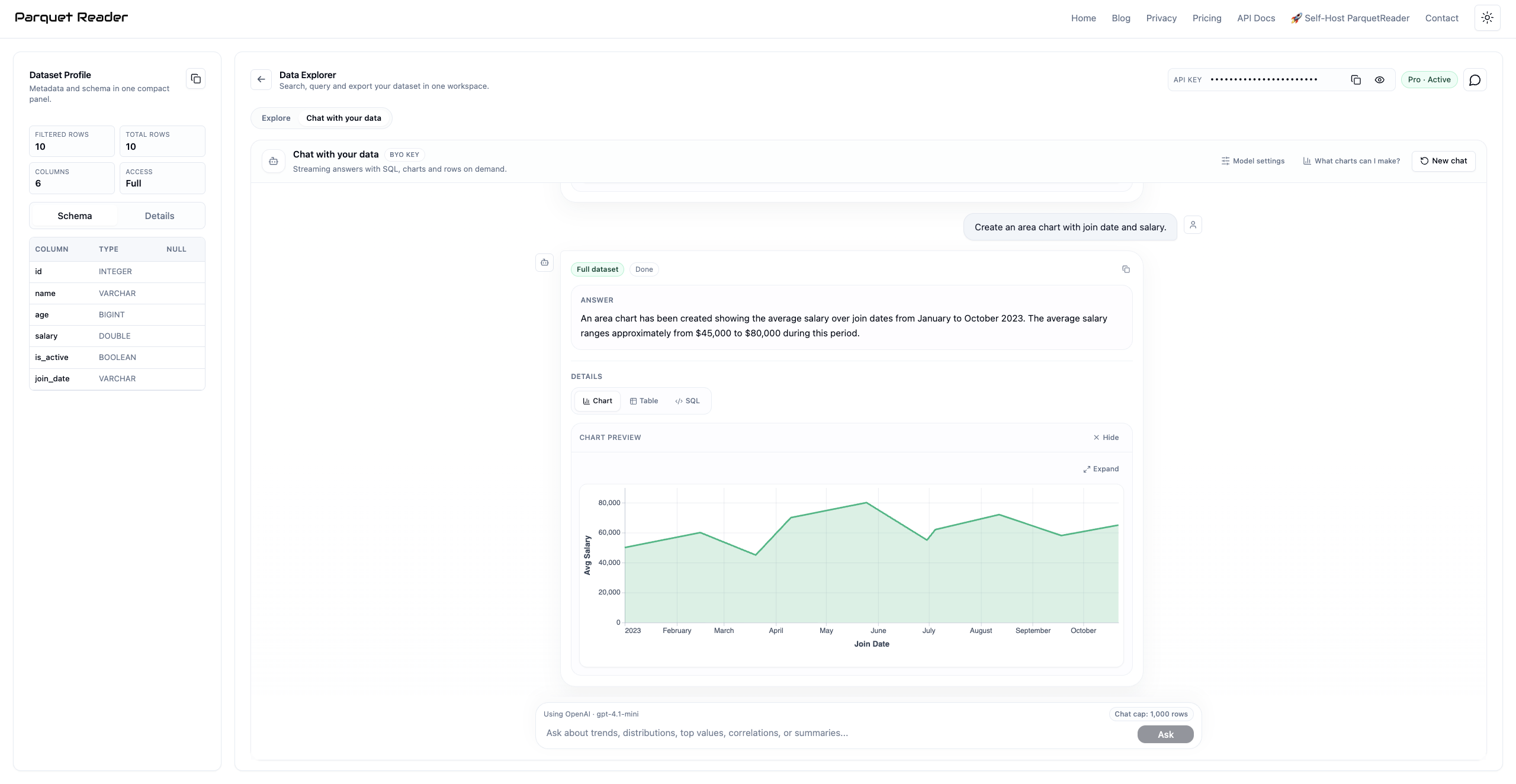Open the chat feedback bubble icon

click(x=1475, y=79)
